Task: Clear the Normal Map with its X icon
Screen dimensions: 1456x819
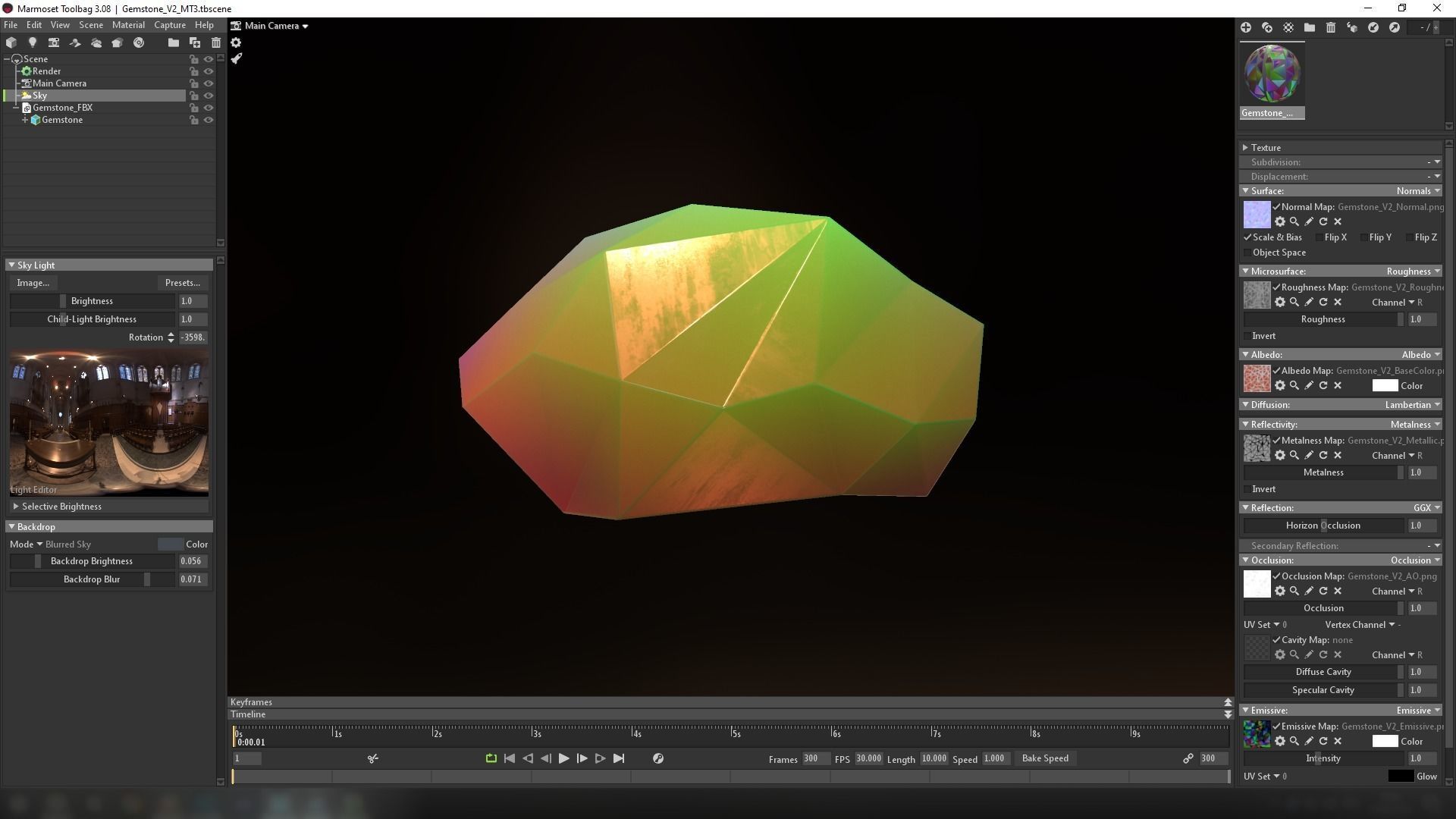Action: 1338,221
